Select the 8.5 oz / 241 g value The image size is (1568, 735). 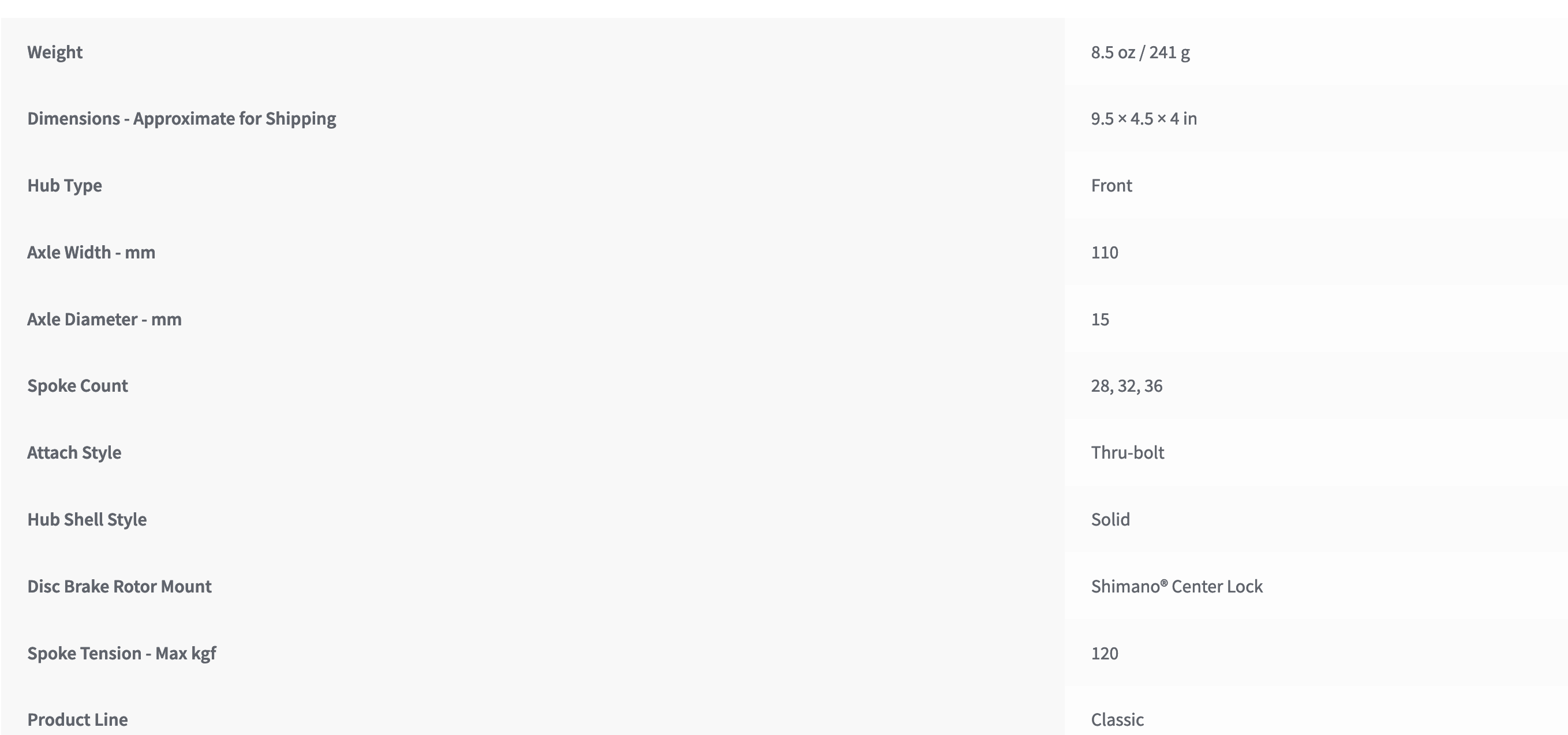click(1140, 52)
